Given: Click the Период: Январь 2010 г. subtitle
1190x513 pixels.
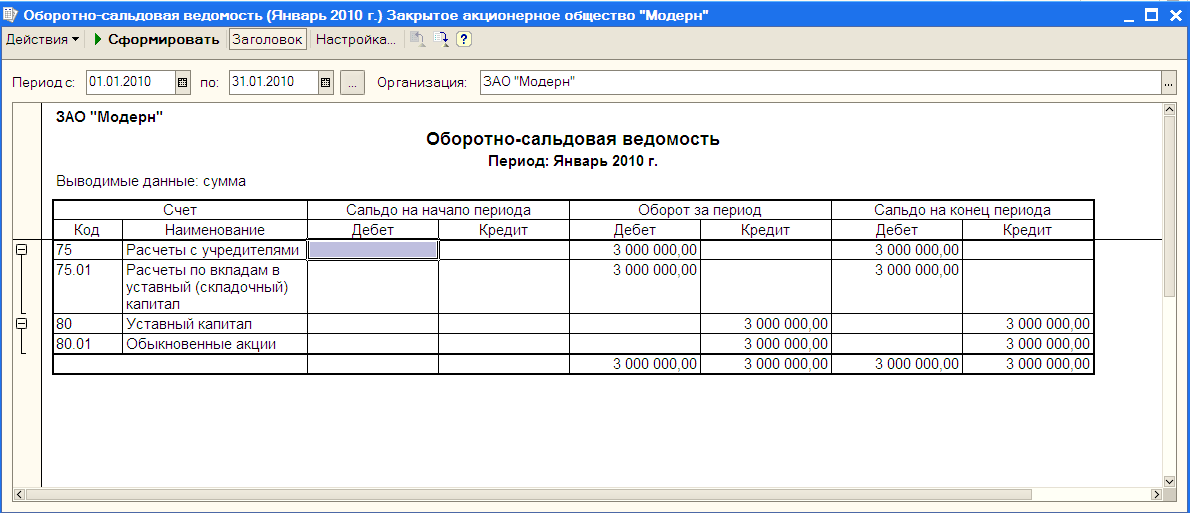Looking at the screenshot, I should (x=573, y=162).
